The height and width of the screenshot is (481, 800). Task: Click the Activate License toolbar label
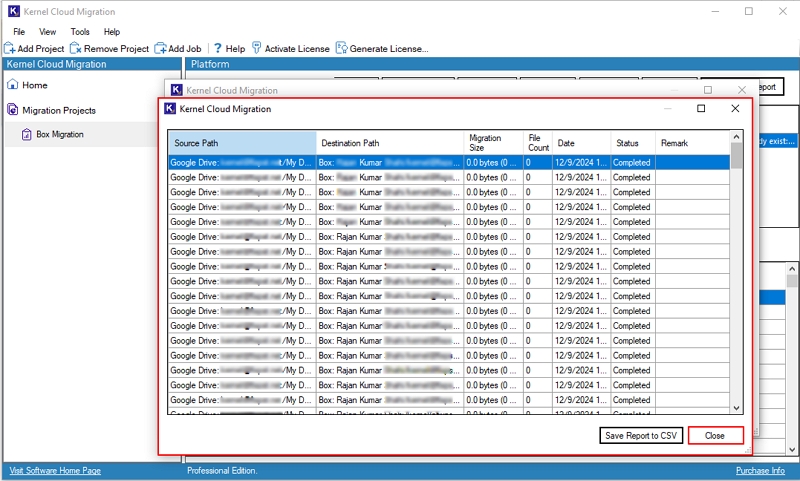(x=297, y=48)
